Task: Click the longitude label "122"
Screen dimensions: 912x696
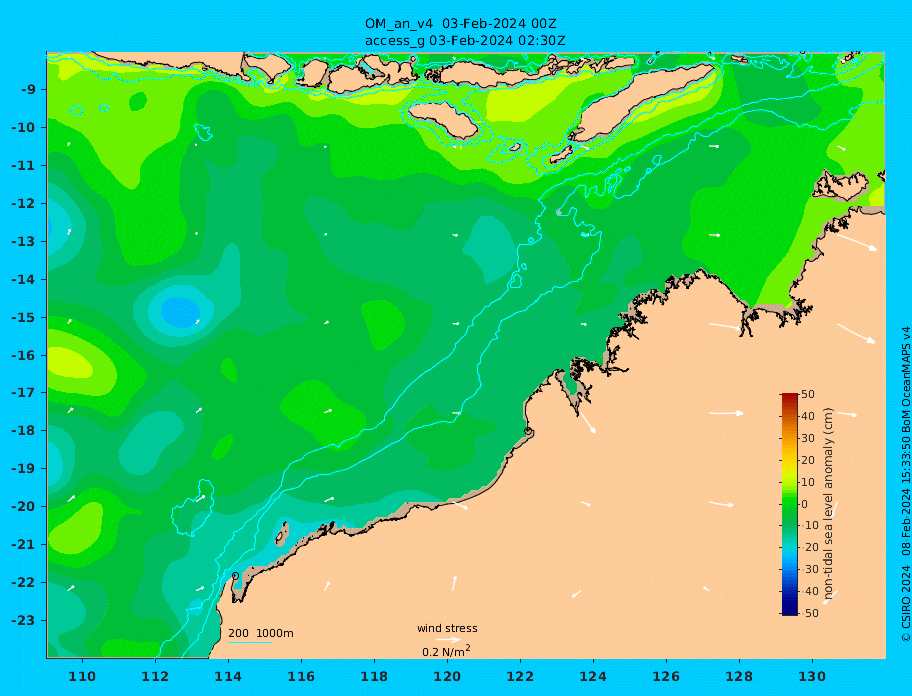Action: coord(520,677)
